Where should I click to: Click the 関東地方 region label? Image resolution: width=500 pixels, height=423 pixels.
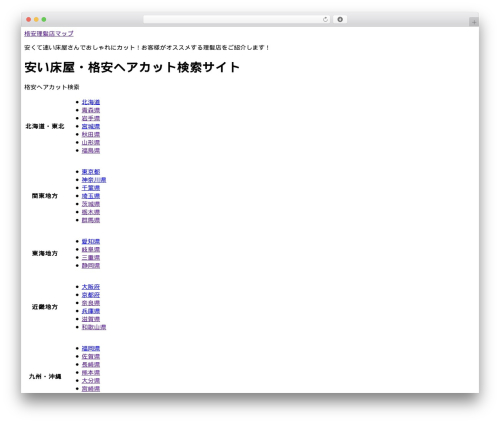tap(45, 196)
